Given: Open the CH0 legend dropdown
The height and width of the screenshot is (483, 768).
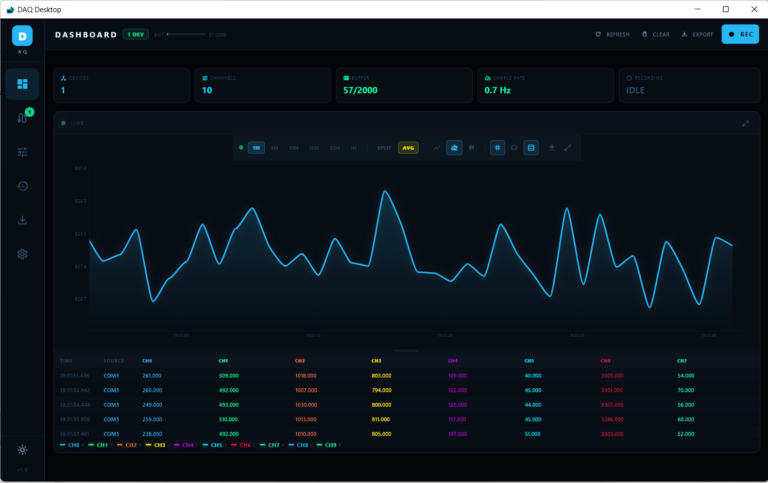Looking at the screenshot, I should tap(83, 445).
